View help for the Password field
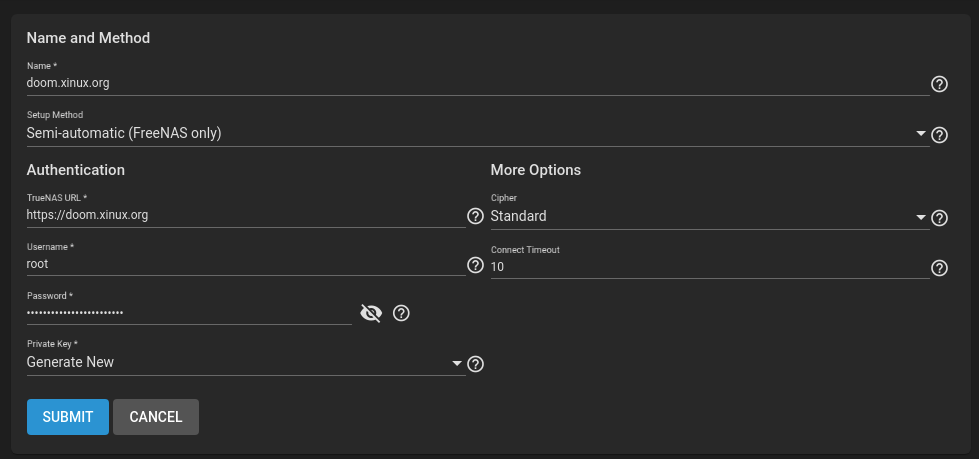The height and width of the screenshot is (459, 979). [401, 314]
